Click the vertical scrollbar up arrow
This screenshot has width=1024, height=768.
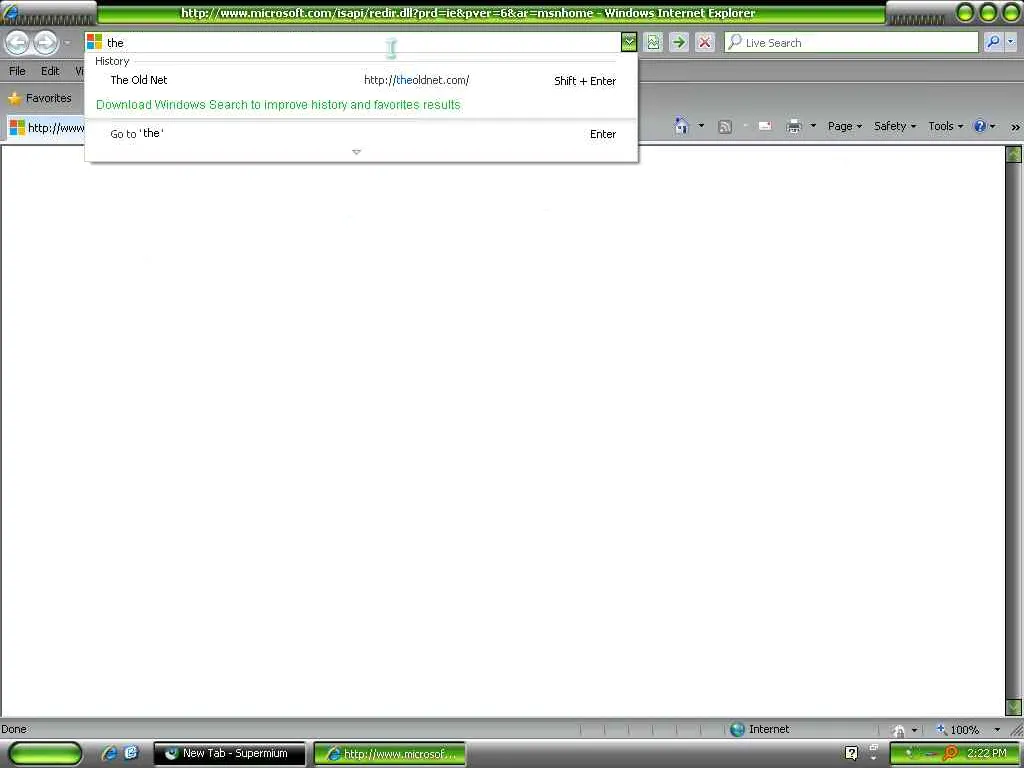click(1014, 154)
